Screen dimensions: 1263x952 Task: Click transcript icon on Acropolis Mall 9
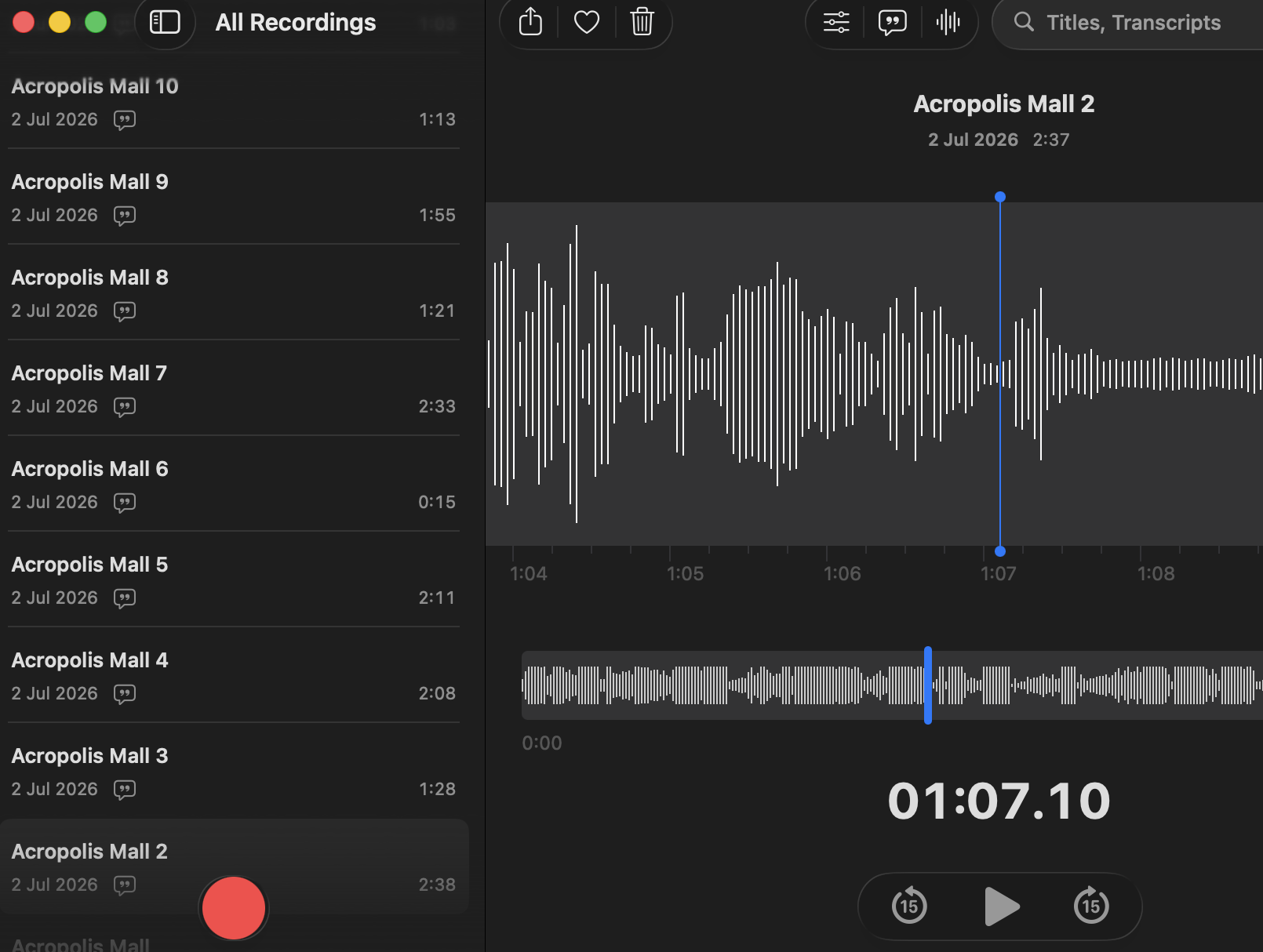click(125, 216)
